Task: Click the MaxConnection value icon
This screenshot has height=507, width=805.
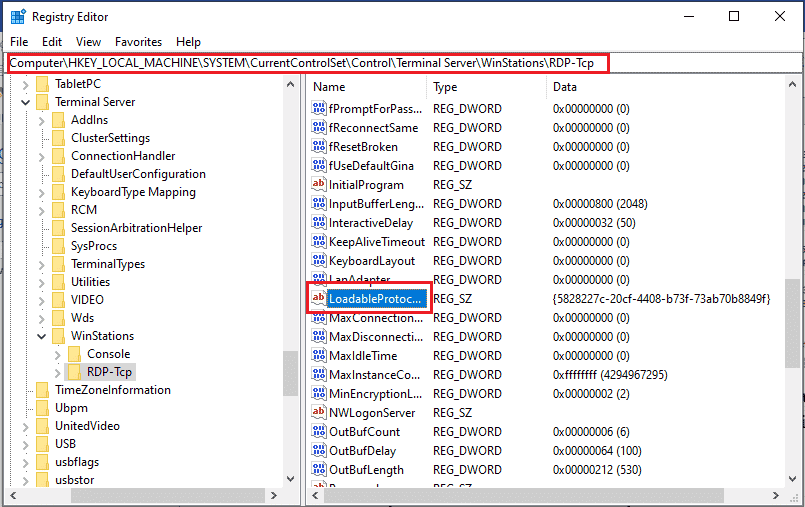Action: tap(318, 318)
